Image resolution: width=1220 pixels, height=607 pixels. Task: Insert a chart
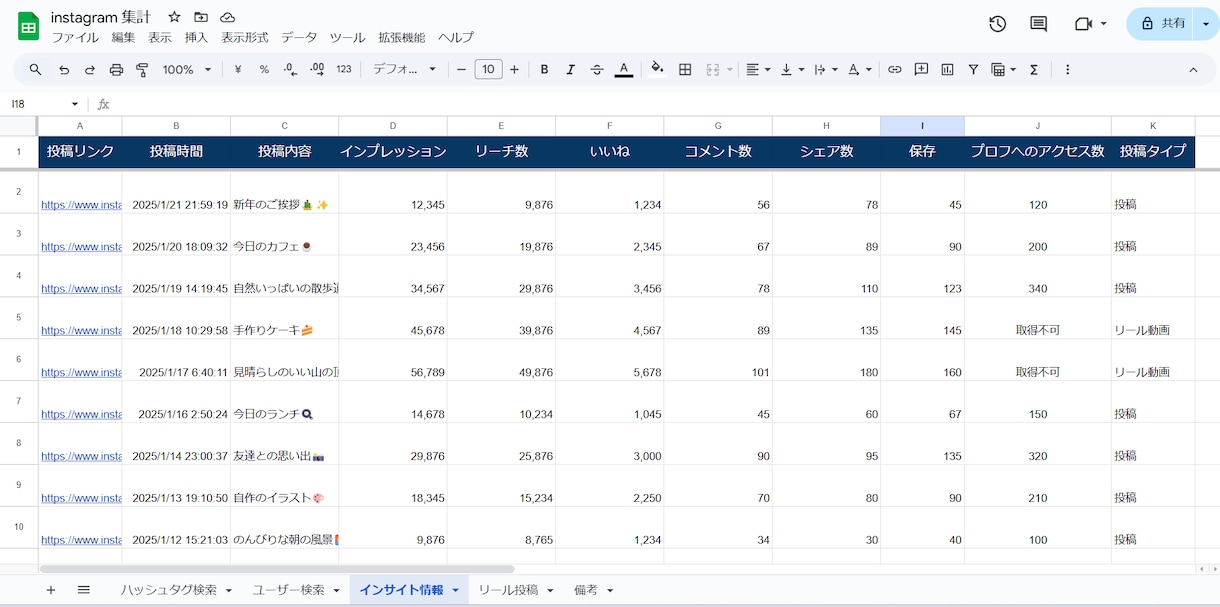tap(947, 70)
